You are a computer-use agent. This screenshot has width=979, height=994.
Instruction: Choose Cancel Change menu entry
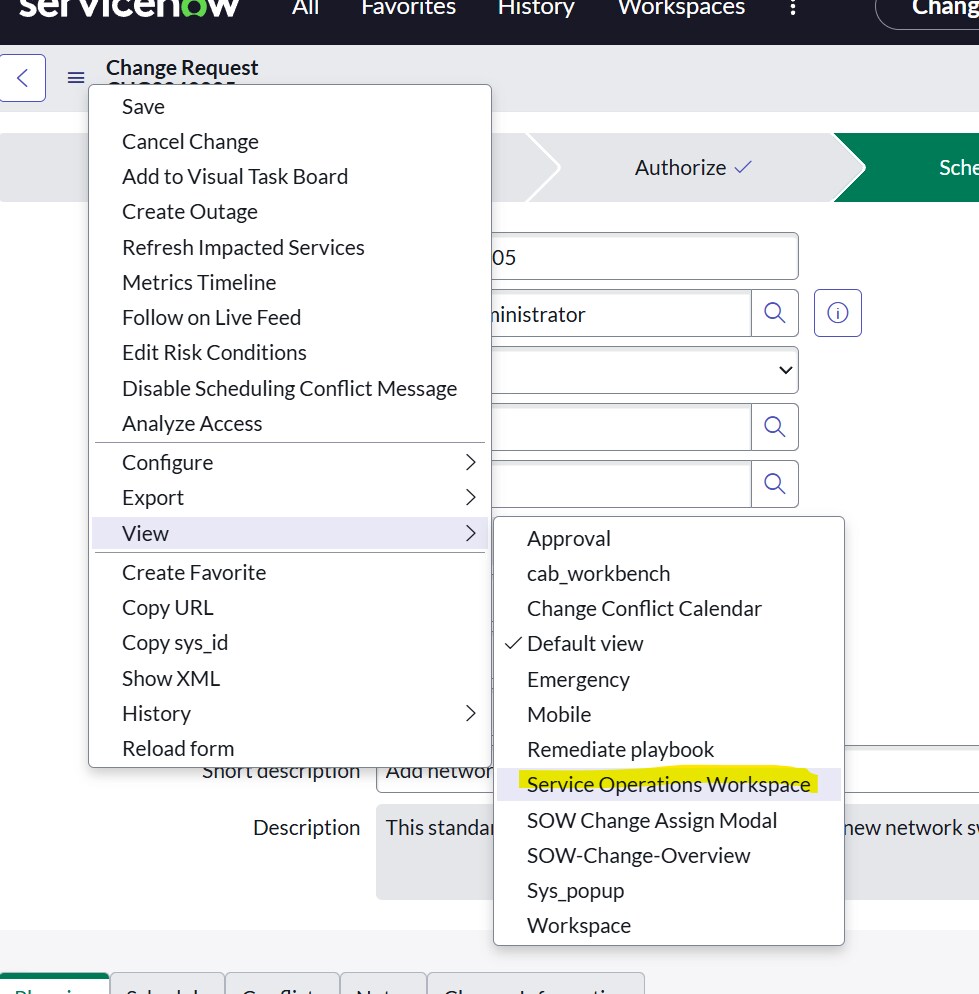290,141
